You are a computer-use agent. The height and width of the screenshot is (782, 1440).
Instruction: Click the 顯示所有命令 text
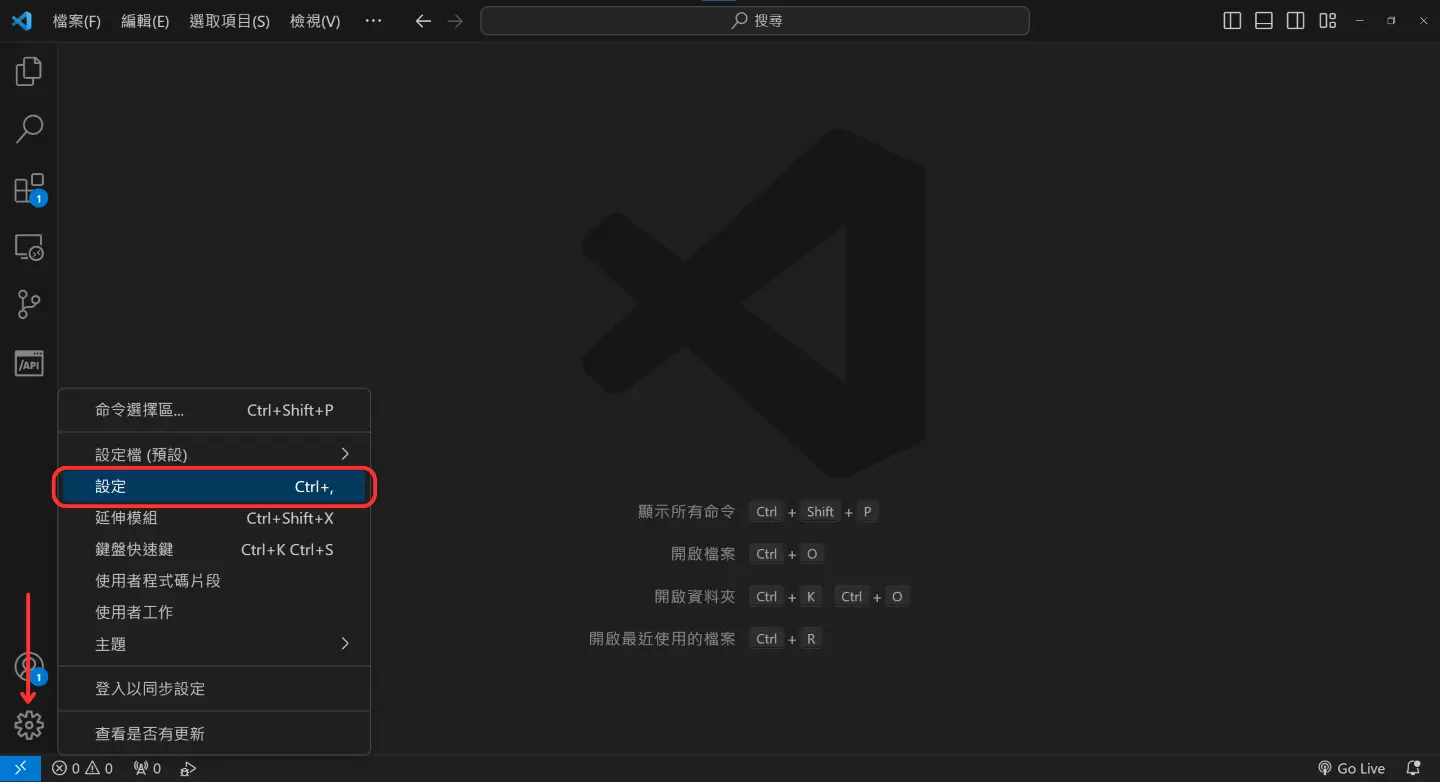(x=686, y=512)
